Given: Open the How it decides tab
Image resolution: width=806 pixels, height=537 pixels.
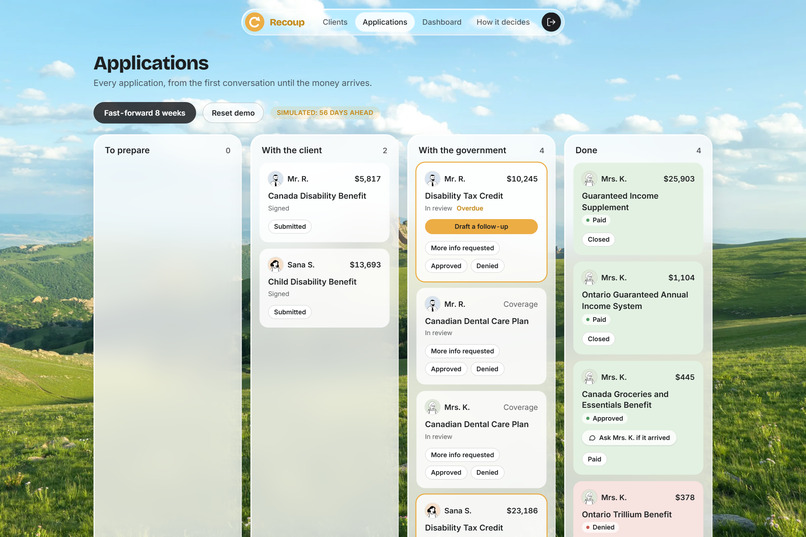Looking at the screenshot, I should [x=503, y=22].
